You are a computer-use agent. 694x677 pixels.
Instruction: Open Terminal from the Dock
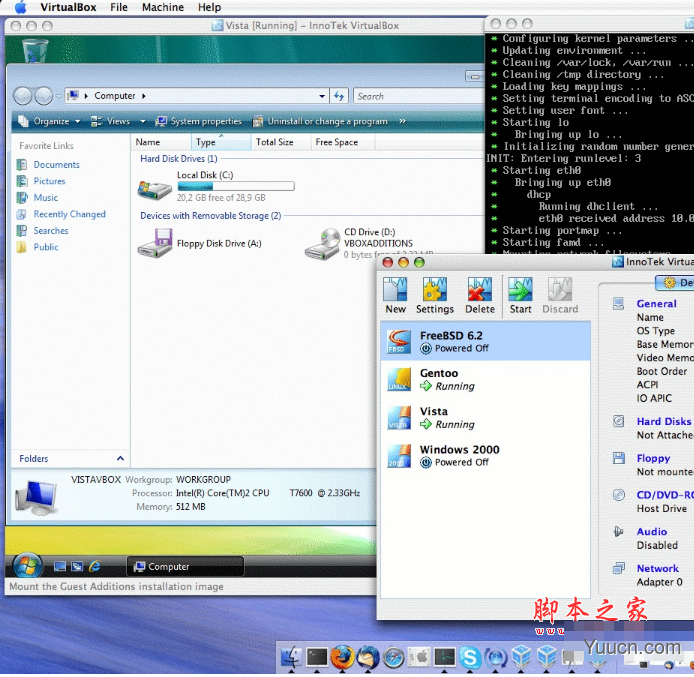317,657
